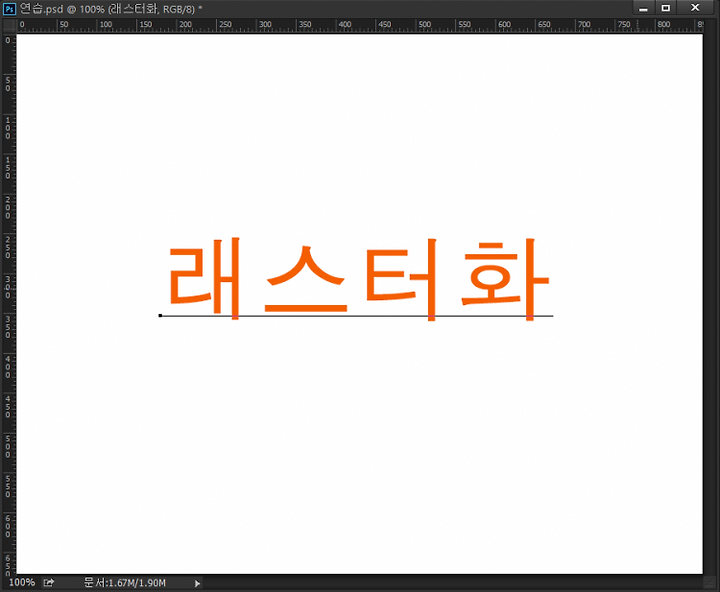Screen dimensions: 720x592
Task: Close the 연습.psd document window
Action: coord(695,8)
